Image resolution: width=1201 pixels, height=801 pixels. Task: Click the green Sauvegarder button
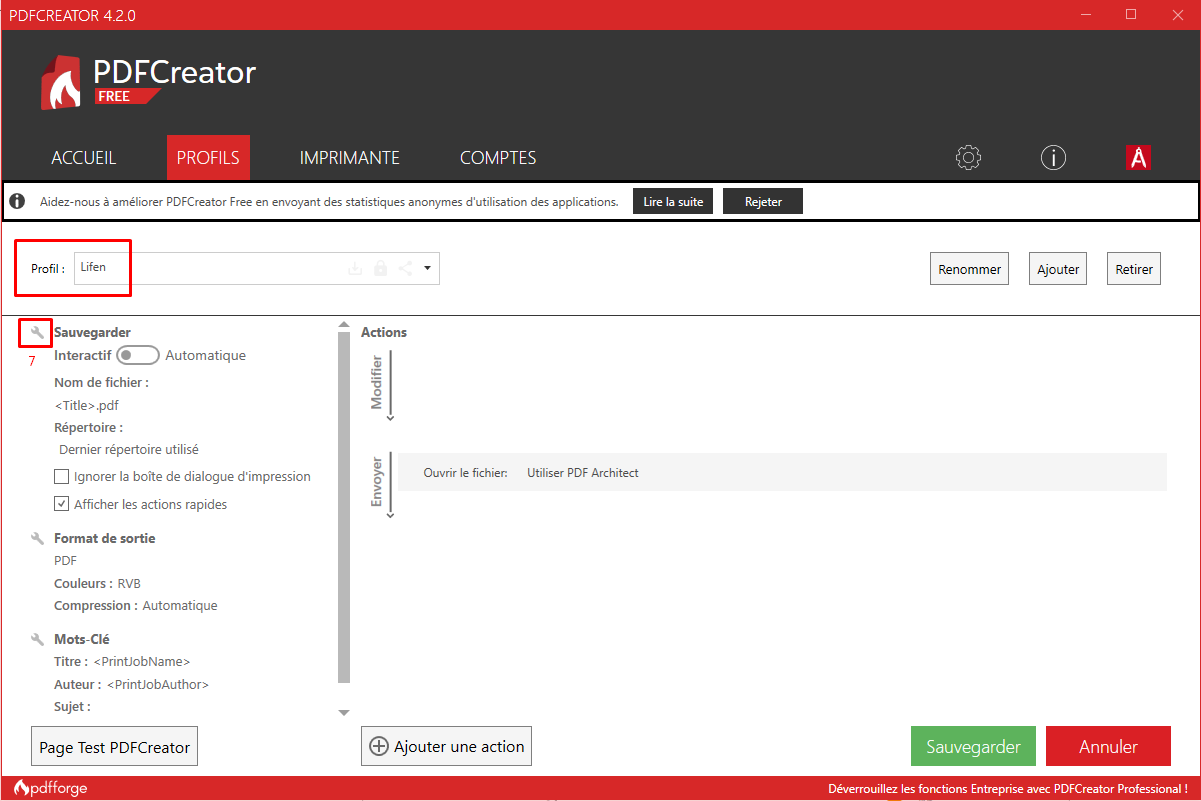(x=973, y=746)
